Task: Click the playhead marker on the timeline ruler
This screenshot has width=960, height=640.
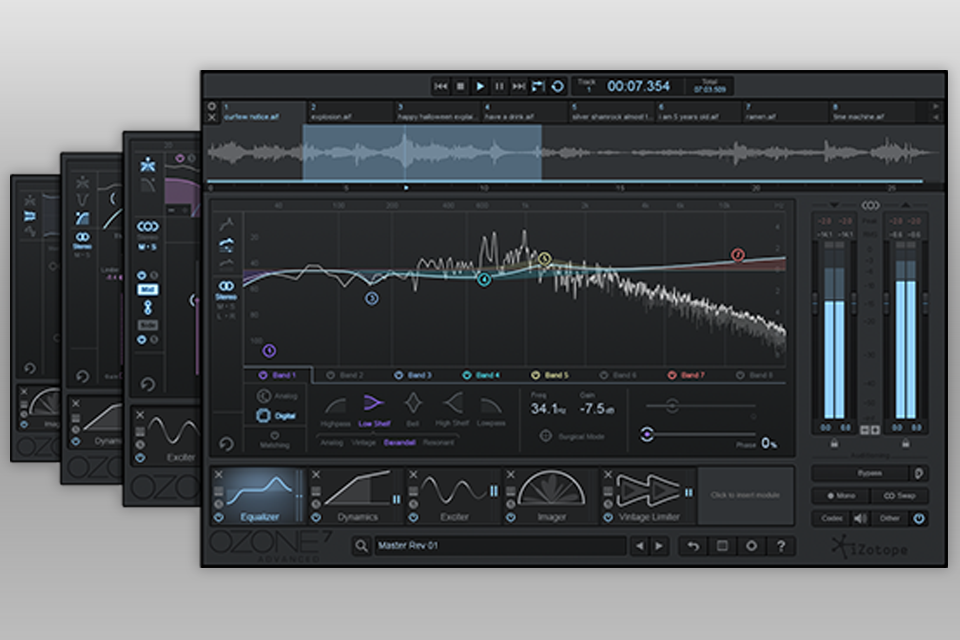Action: point(406,187)
